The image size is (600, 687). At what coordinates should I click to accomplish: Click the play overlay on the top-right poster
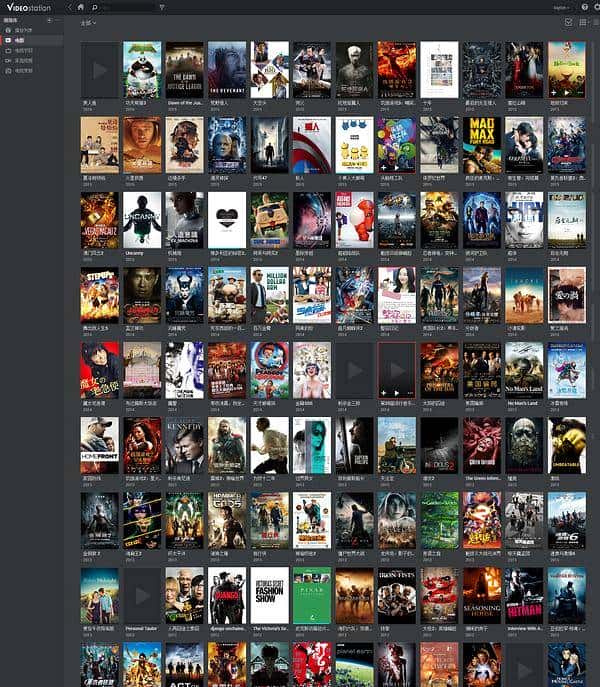(x=566, y=92)
